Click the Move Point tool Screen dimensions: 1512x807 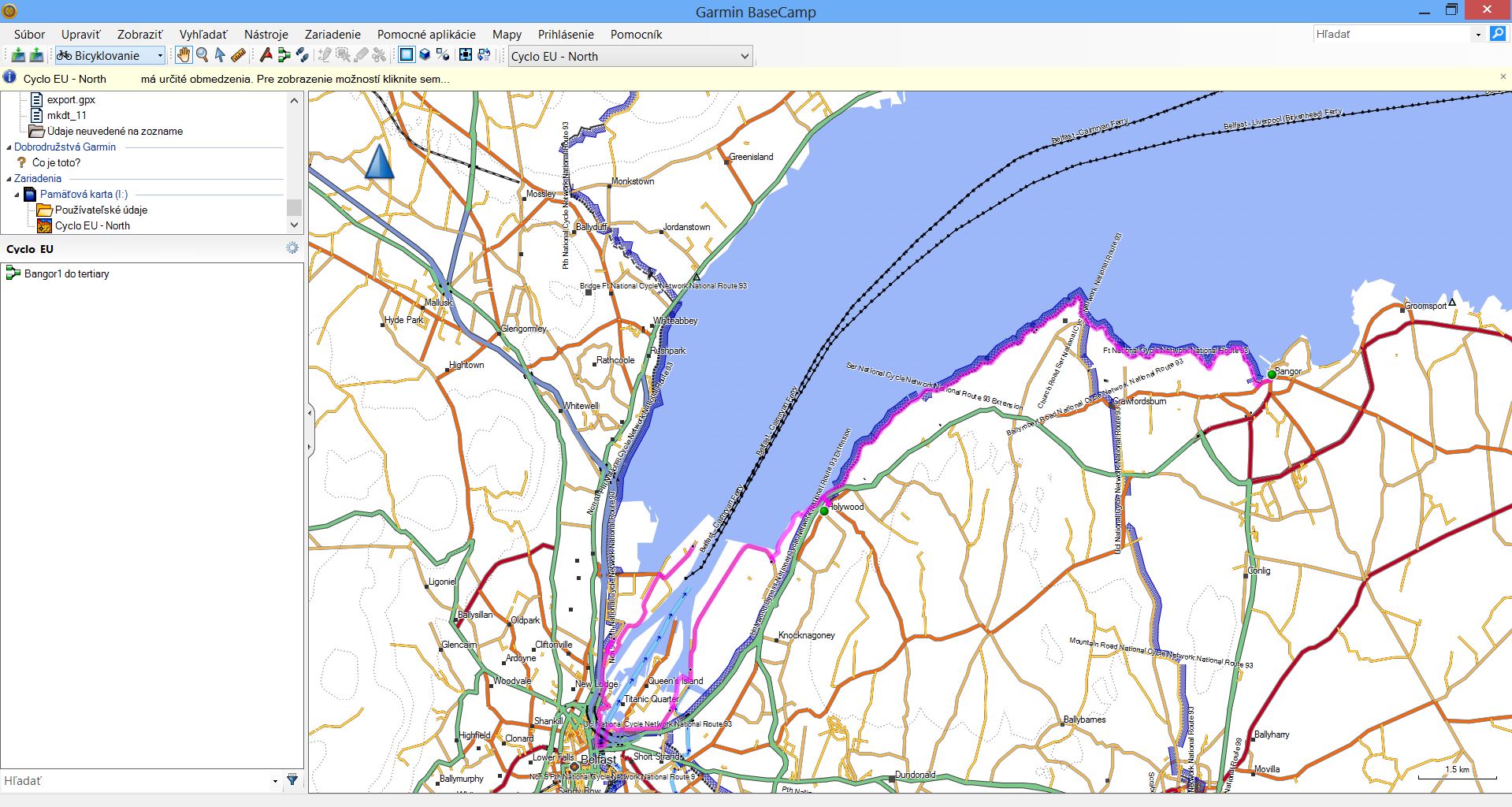tap(343, 55)
